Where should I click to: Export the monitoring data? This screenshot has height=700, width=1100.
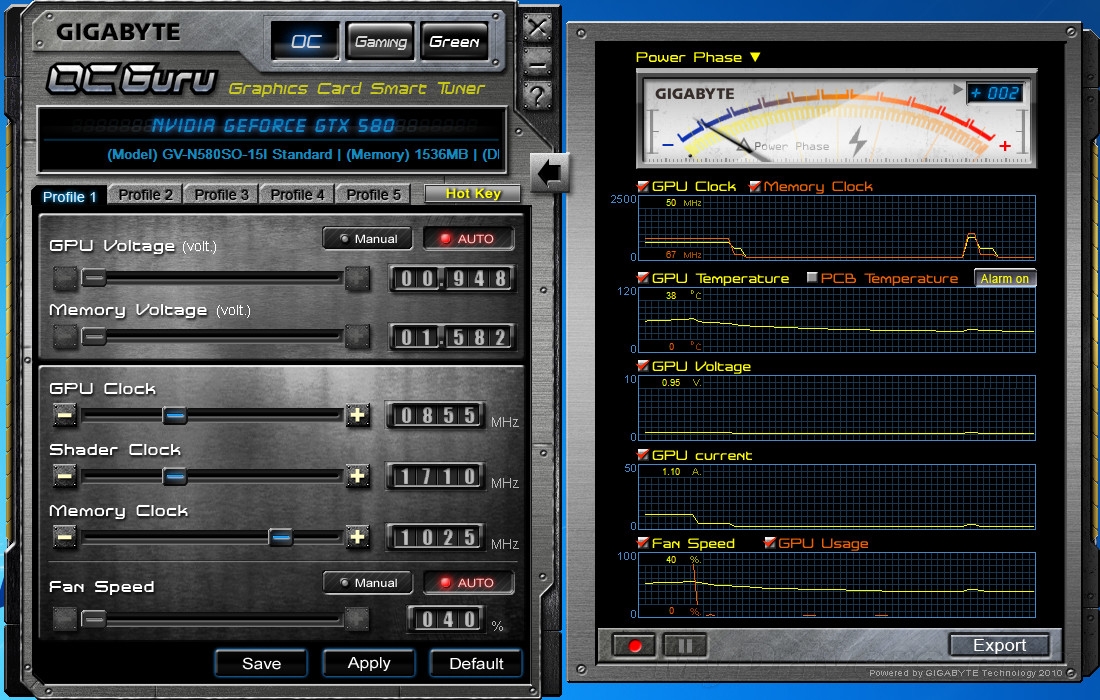pos(999,645)
